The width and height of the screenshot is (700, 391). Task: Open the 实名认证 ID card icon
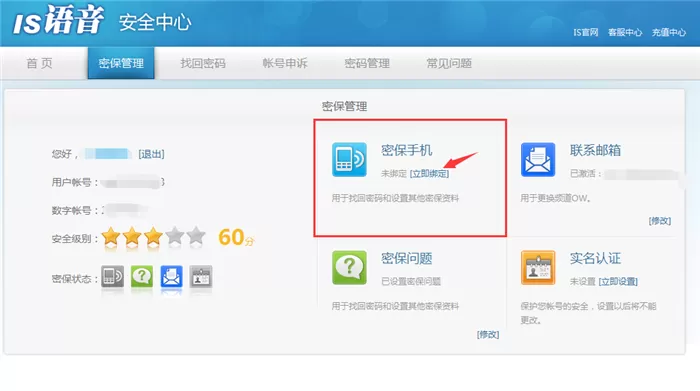[x=538, y=267]
